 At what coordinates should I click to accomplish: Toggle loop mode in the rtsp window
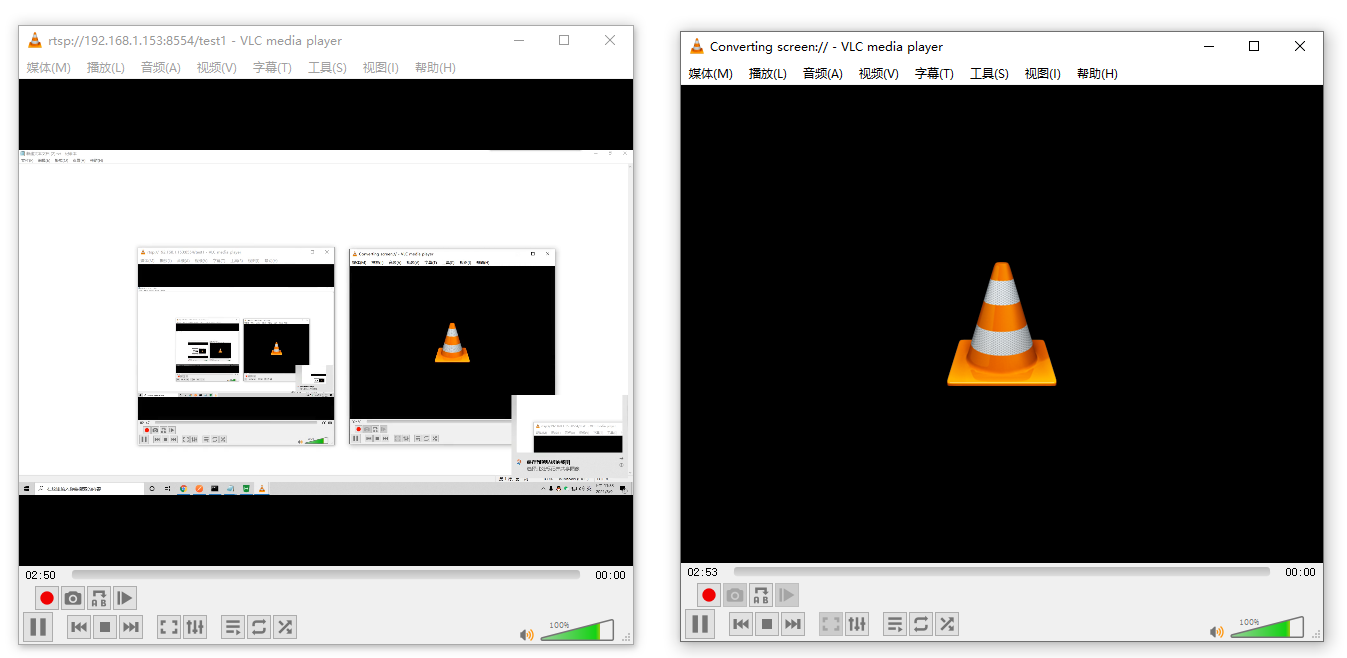(259, 627)
